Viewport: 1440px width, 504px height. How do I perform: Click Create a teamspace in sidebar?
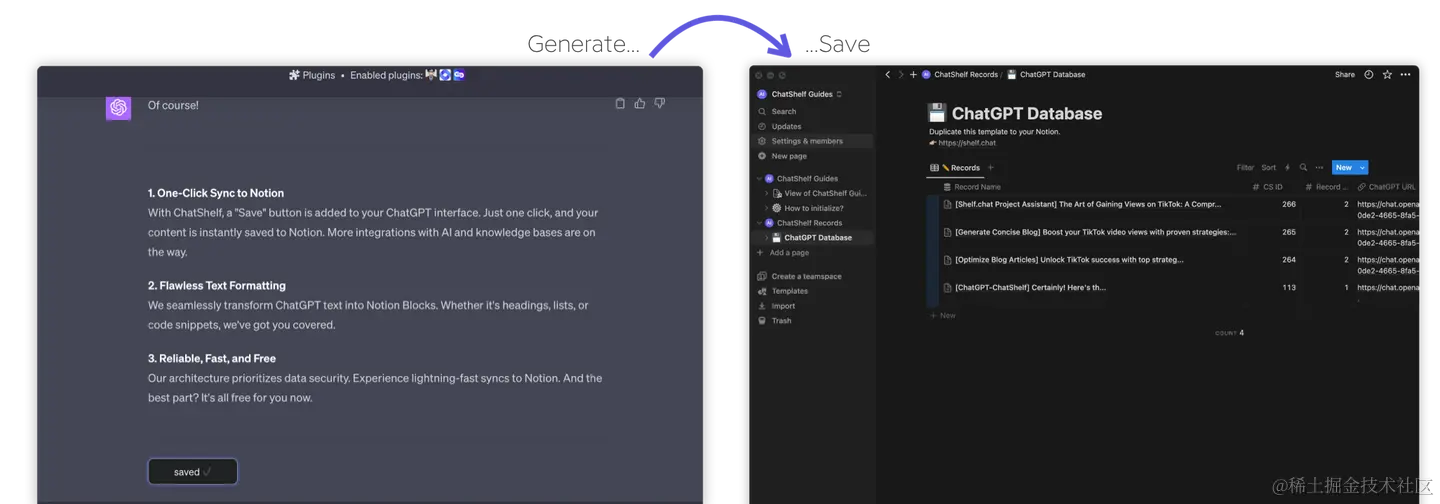point(799,276)
